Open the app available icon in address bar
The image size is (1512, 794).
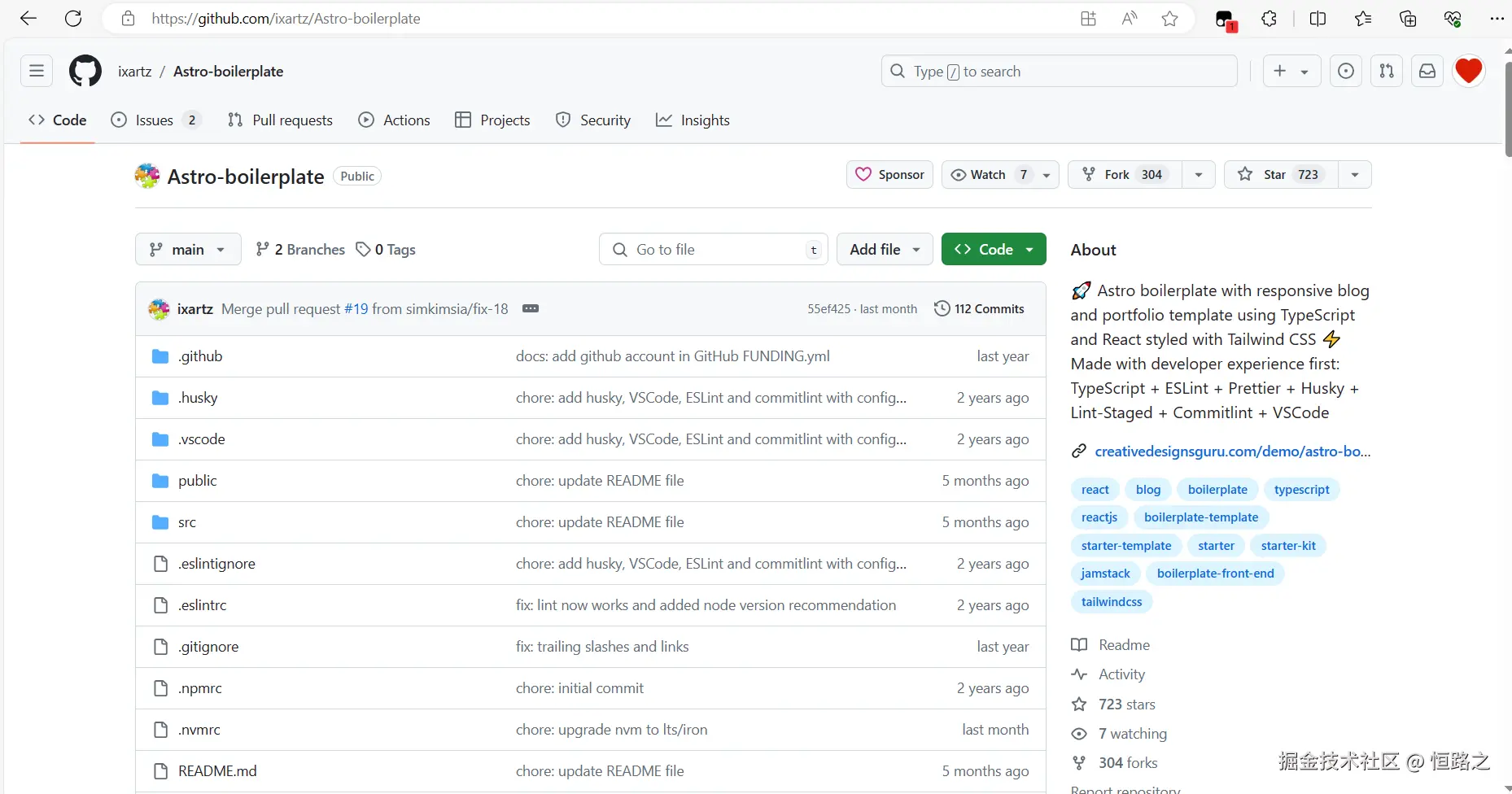(1089, 19)
